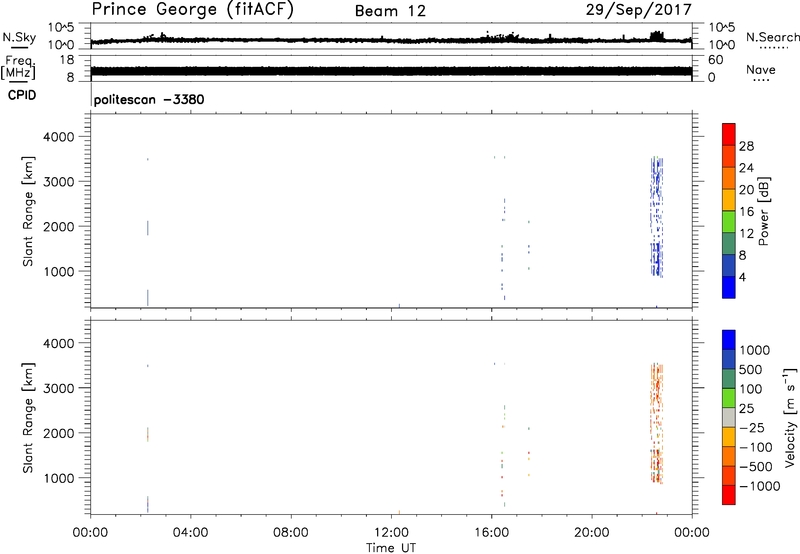The image size is (800, 554).
Task: Click the "Slant Range [km]" title of velocity panel
Action: coord(28,418)
